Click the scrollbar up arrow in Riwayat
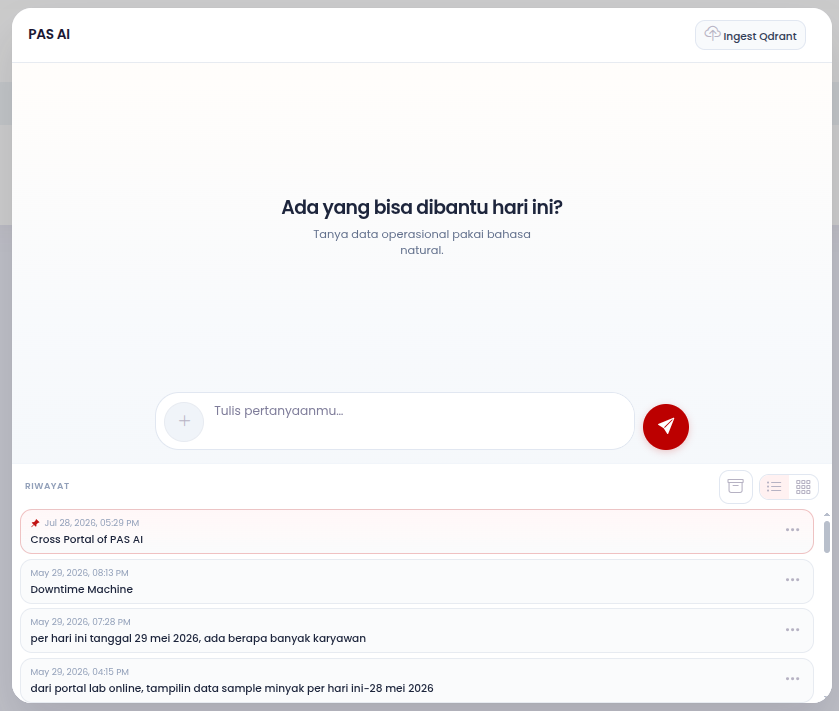Screen dimensions: 839x711 click(827, 515)
